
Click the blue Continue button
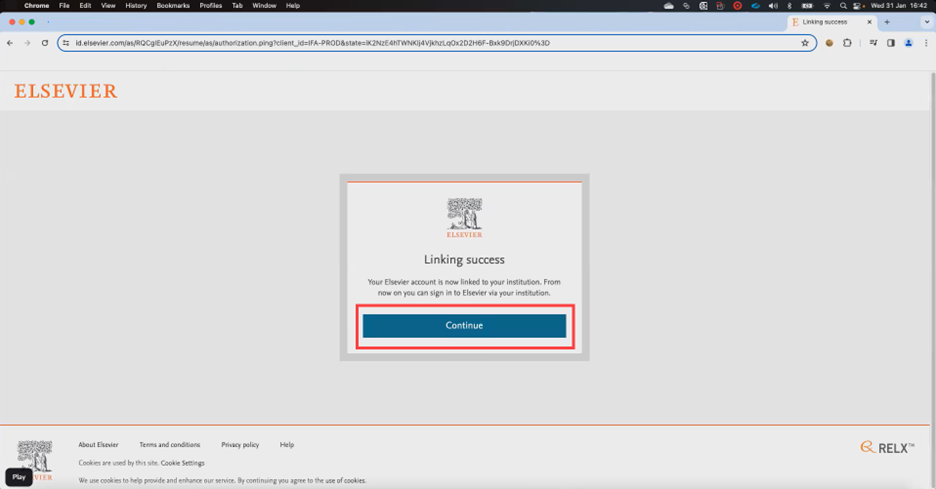click(464, 325)
